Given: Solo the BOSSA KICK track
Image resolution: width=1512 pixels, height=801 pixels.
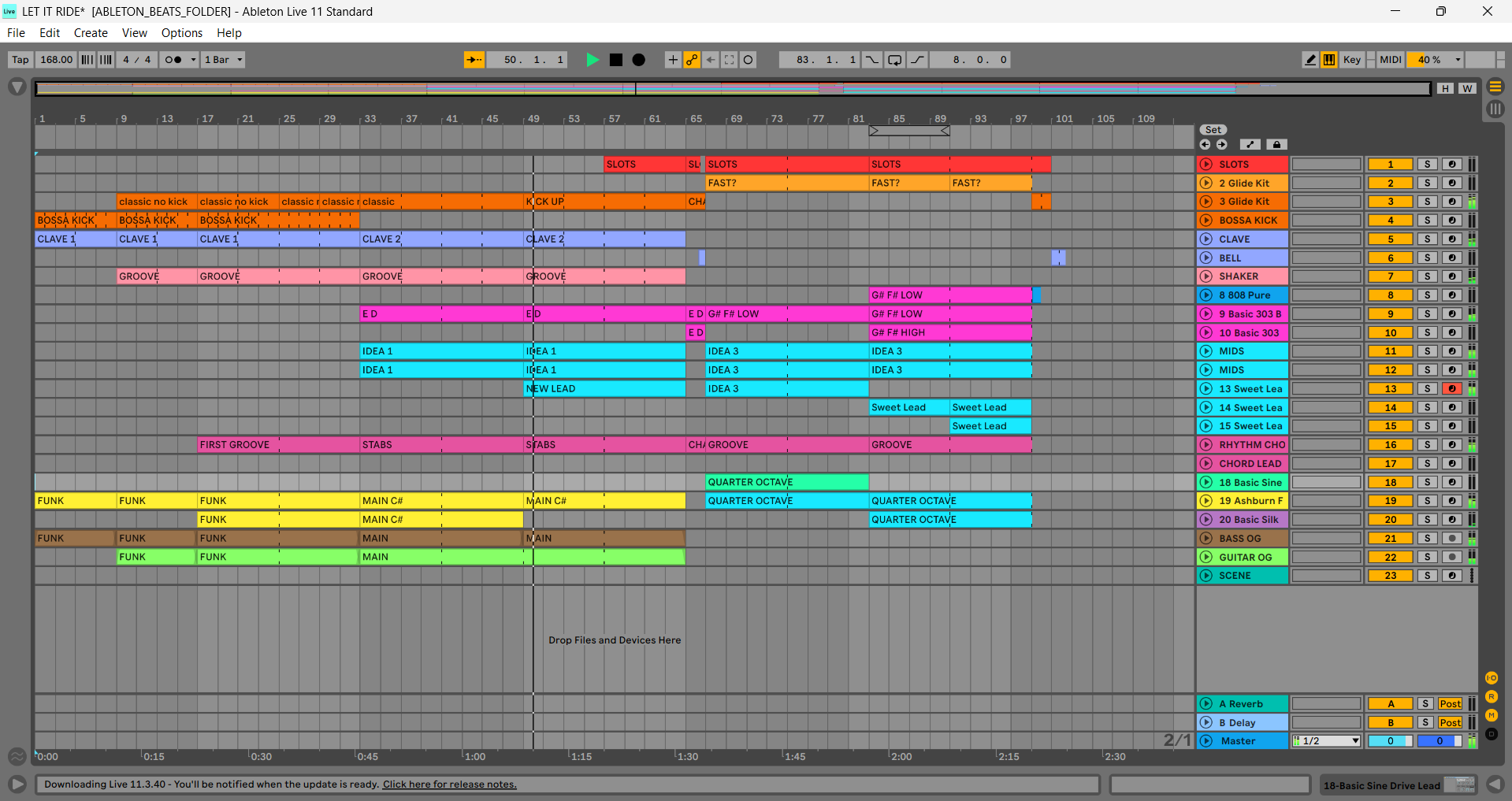Looking at the screenshot, I should point(1427,221).
